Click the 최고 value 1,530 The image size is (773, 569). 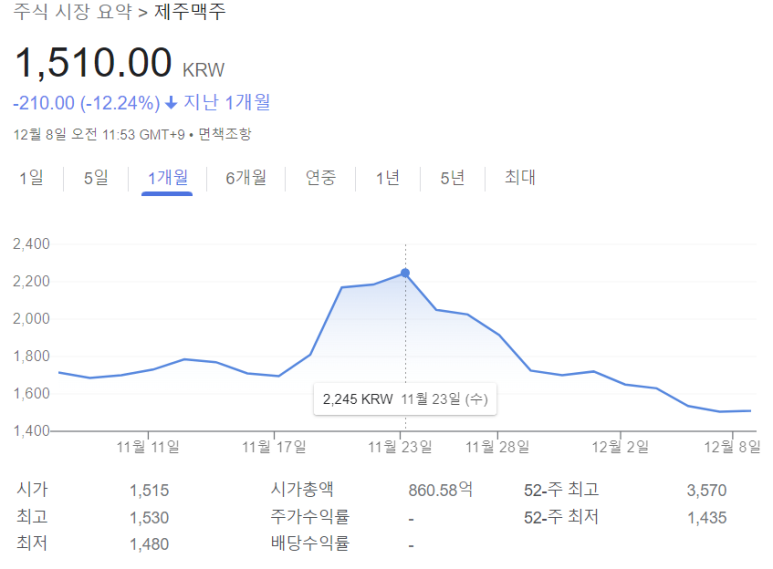[x=149, y=518]
